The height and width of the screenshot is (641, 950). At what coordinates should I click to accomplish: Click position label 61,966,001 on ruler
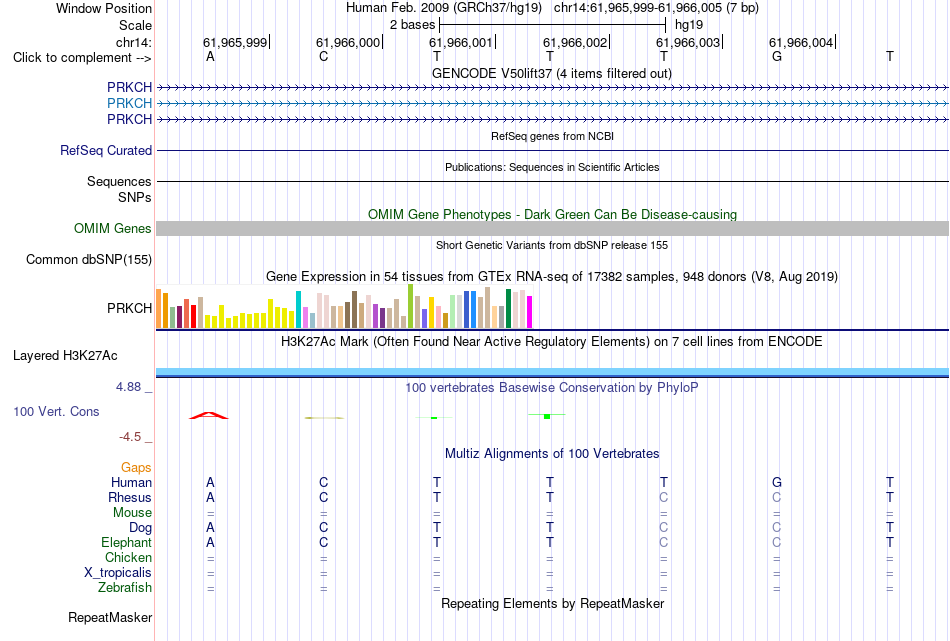pos(460,42)
